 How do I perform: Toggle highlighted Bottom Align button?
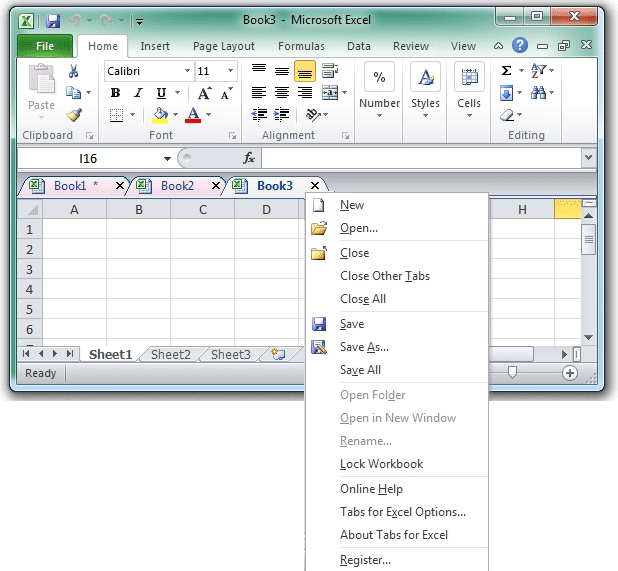click(x=305, y=71)
